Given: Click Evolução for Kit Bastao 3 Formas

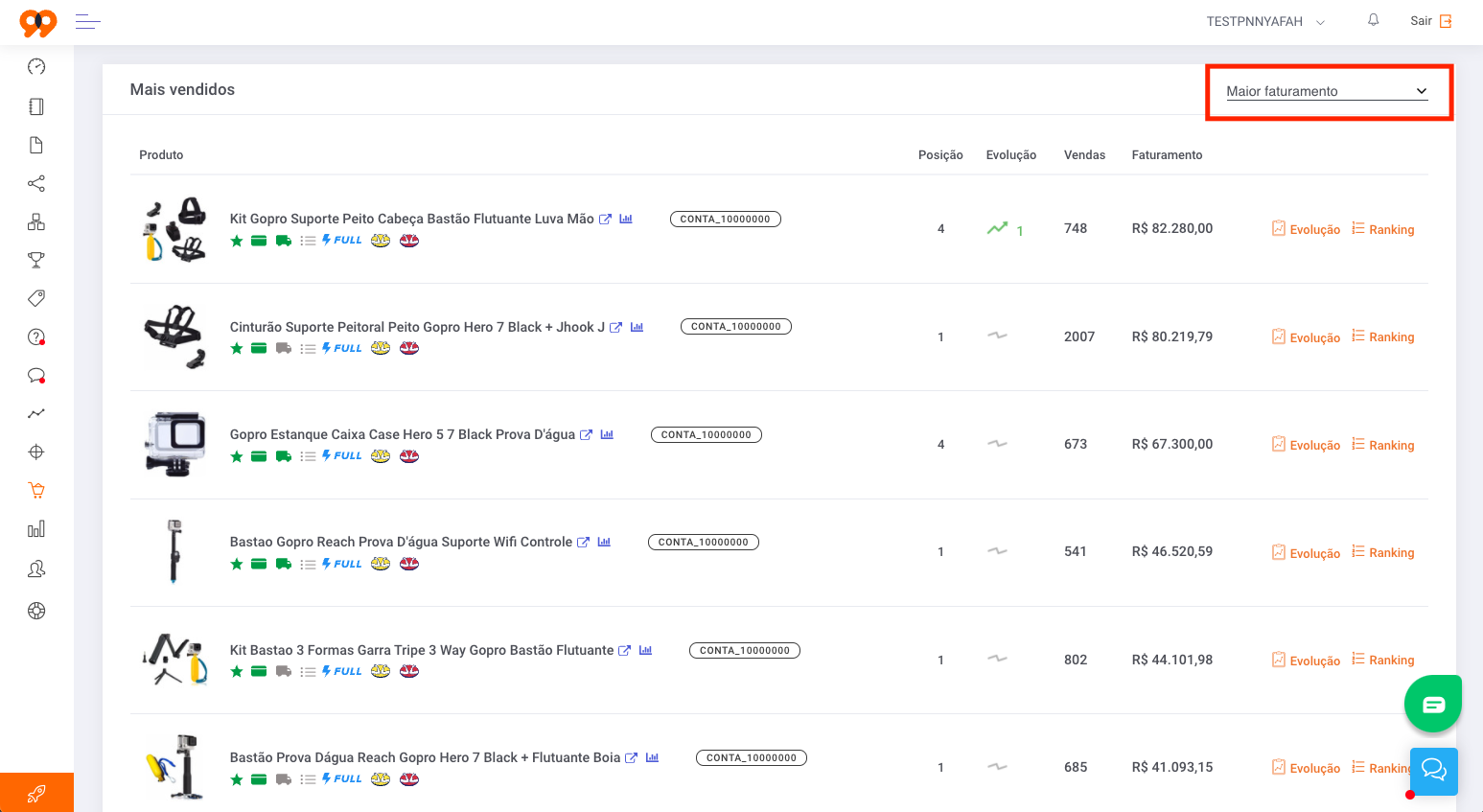Looking at the screenshot, I should click(1306, 661).
